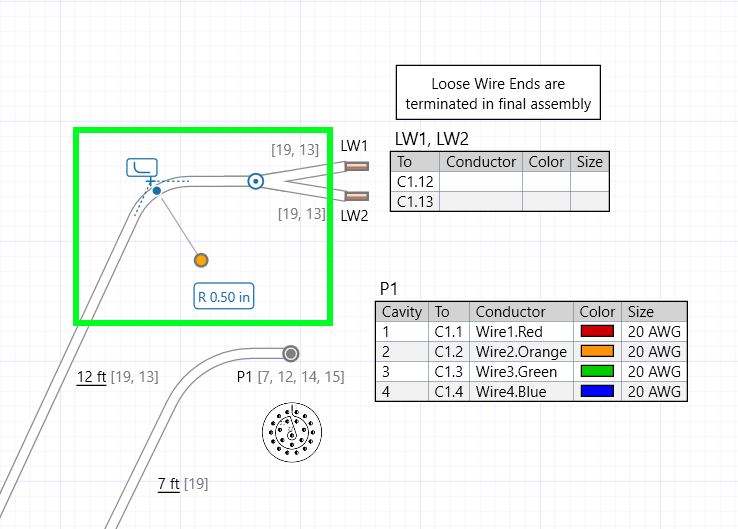Screen dimensions: 738x529
Task: Click the LW2 label
Action: point(354,216)
